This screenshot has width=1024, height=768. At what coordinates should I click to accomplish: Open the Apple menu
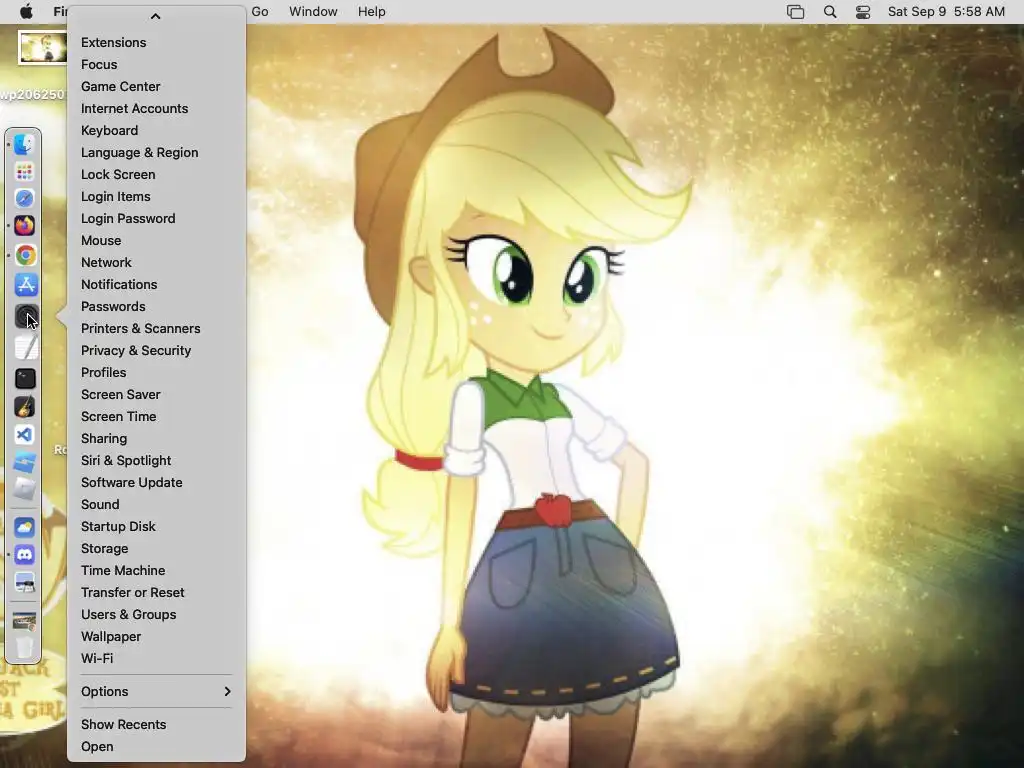[x=26, y=11]
